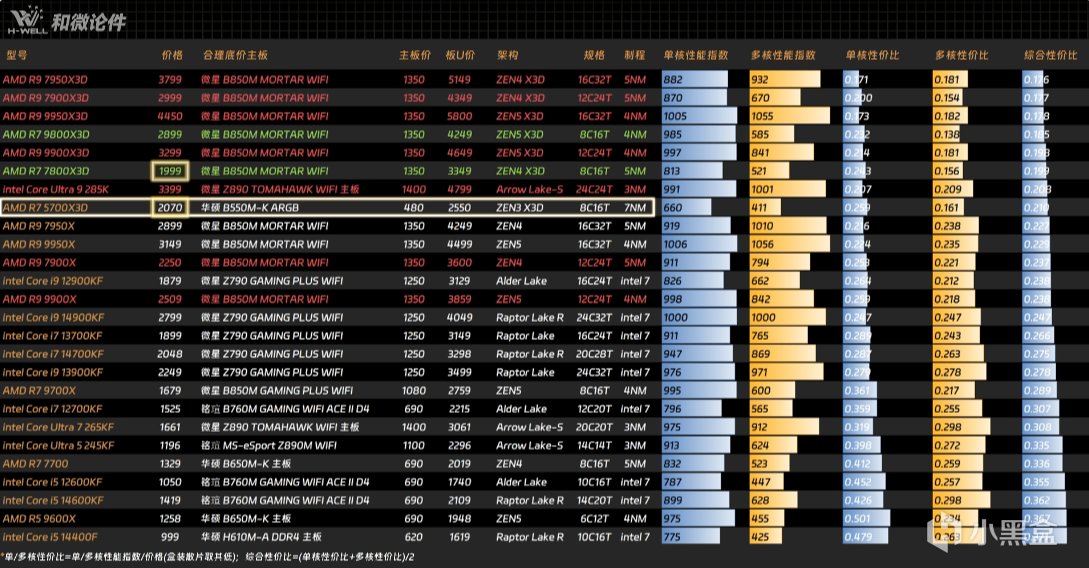Click the ZEN3 X3D architecture cell

520,207
